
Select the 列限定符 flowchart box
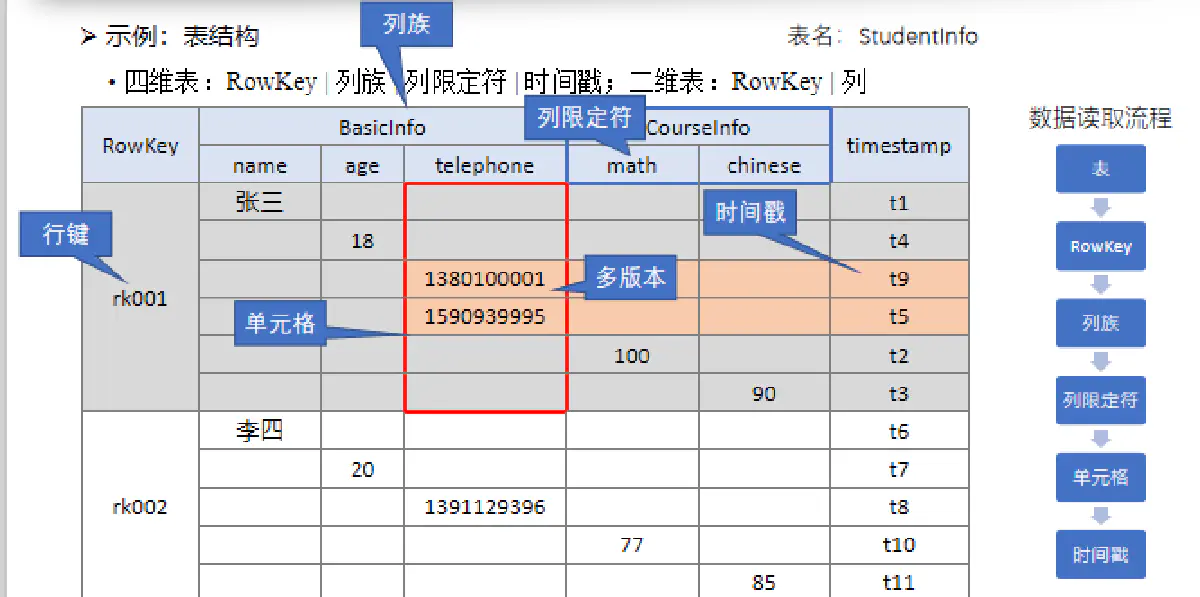click(1100, 400)
